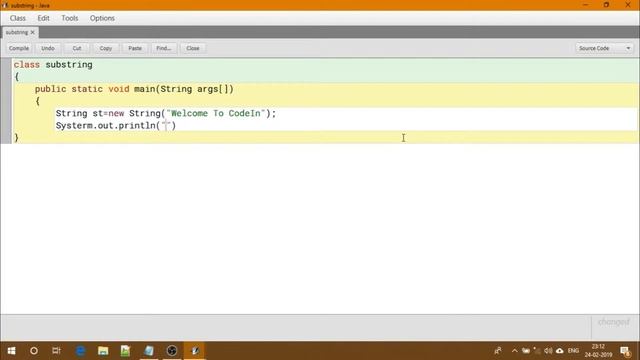The height and width of the screenshot is (360, 640).
Task: Place cursor inside println parentheses
Action: point(166,126)
